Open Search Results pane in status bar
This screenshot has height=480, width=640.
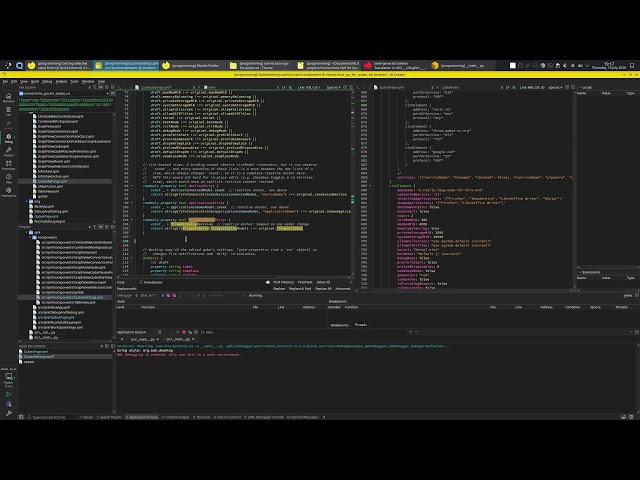tap(109, 417)
